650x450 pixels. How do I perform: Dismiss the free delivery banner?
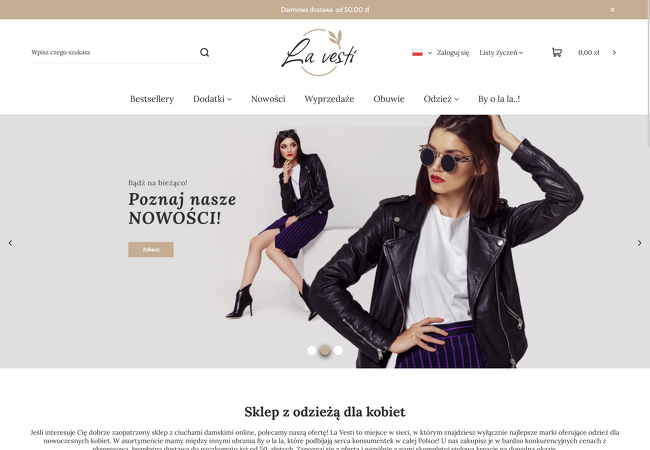(612, 10)
